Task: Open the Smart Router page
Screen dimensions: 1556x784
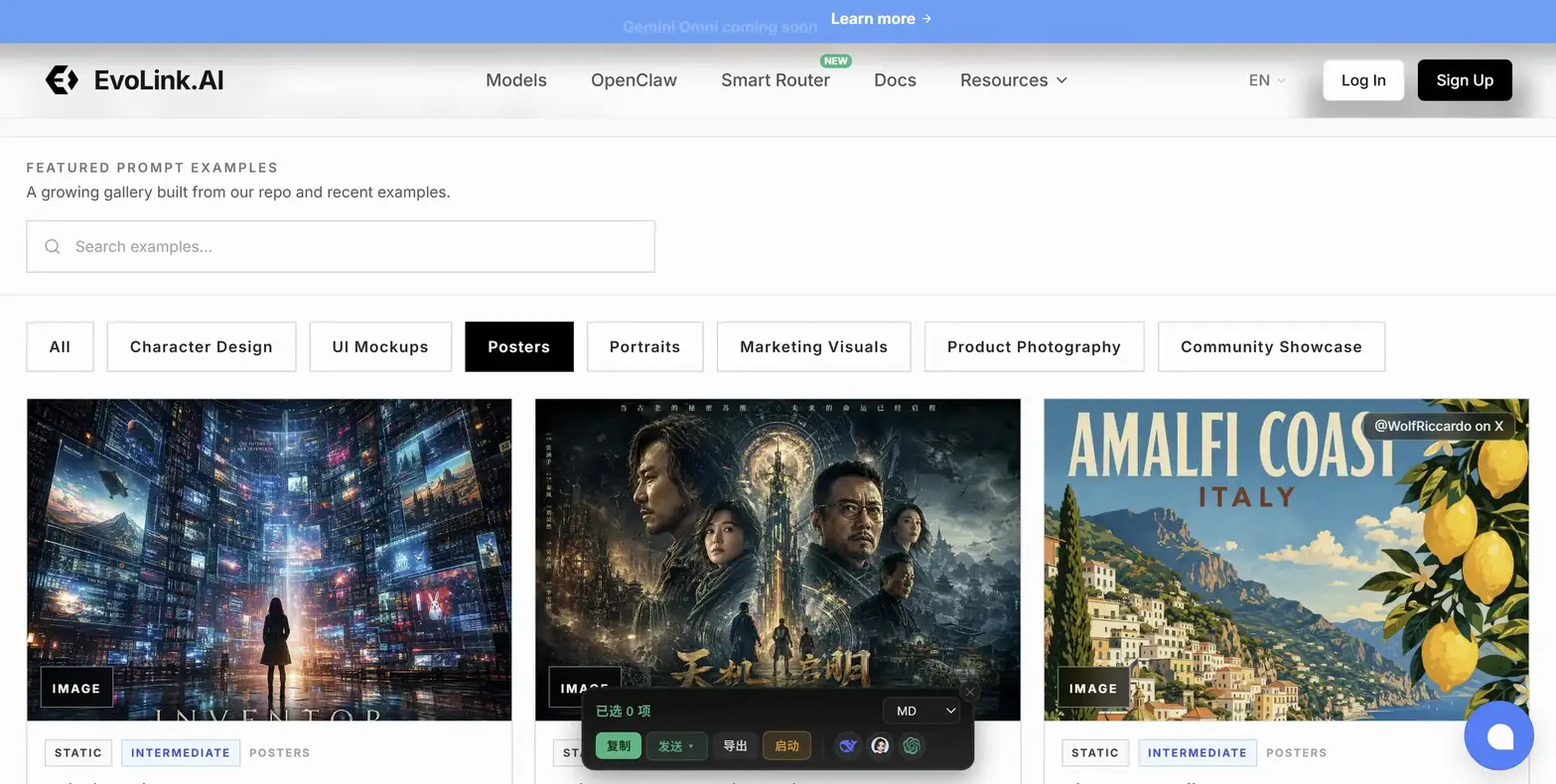Action: (x=776, y=80)
